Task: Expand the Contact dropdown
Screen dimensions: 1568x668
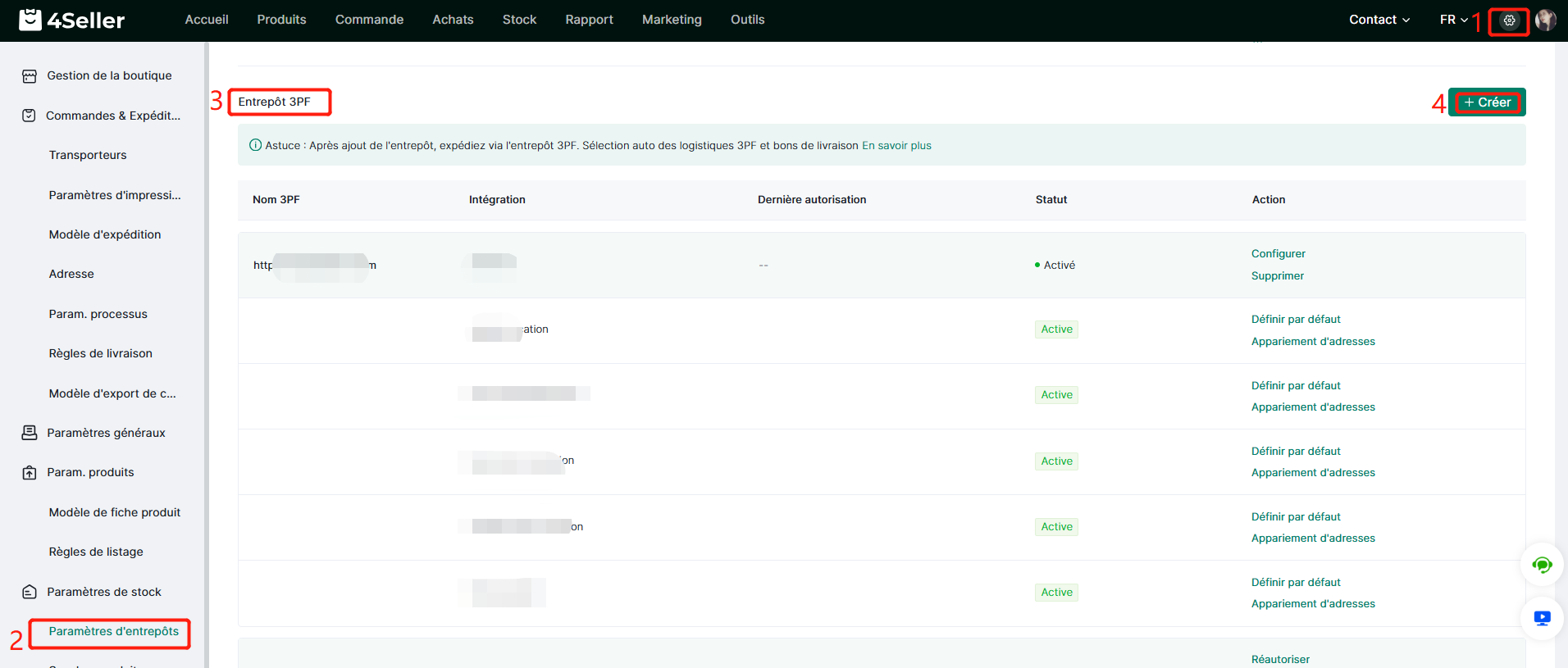Action: [x=1379, y=20]
